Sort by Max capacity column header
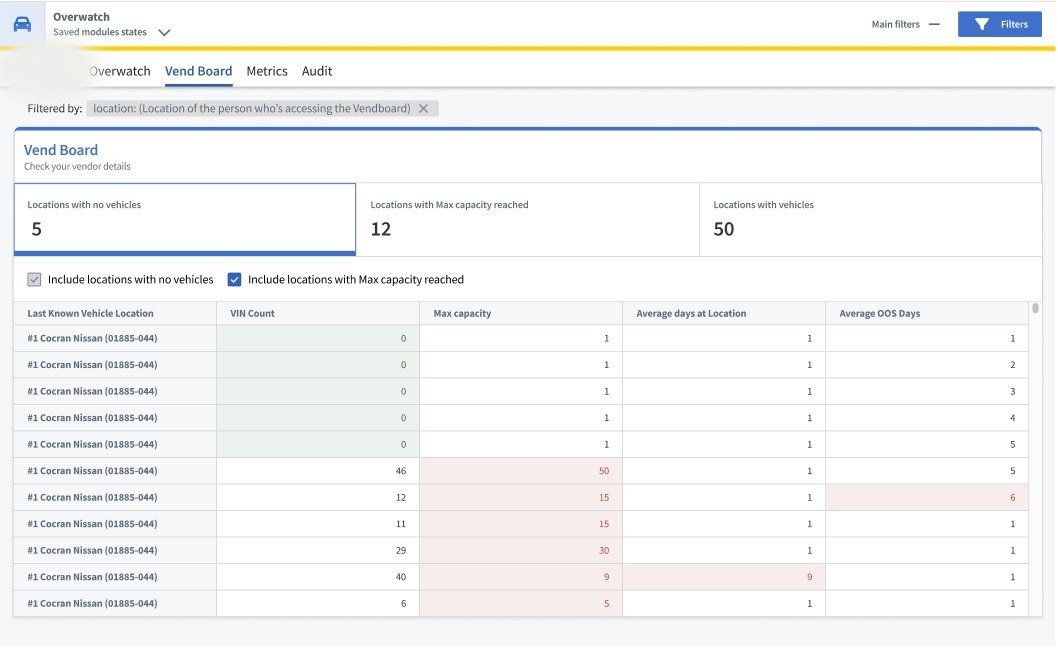 pyautogui.click(x=462, y=314)
